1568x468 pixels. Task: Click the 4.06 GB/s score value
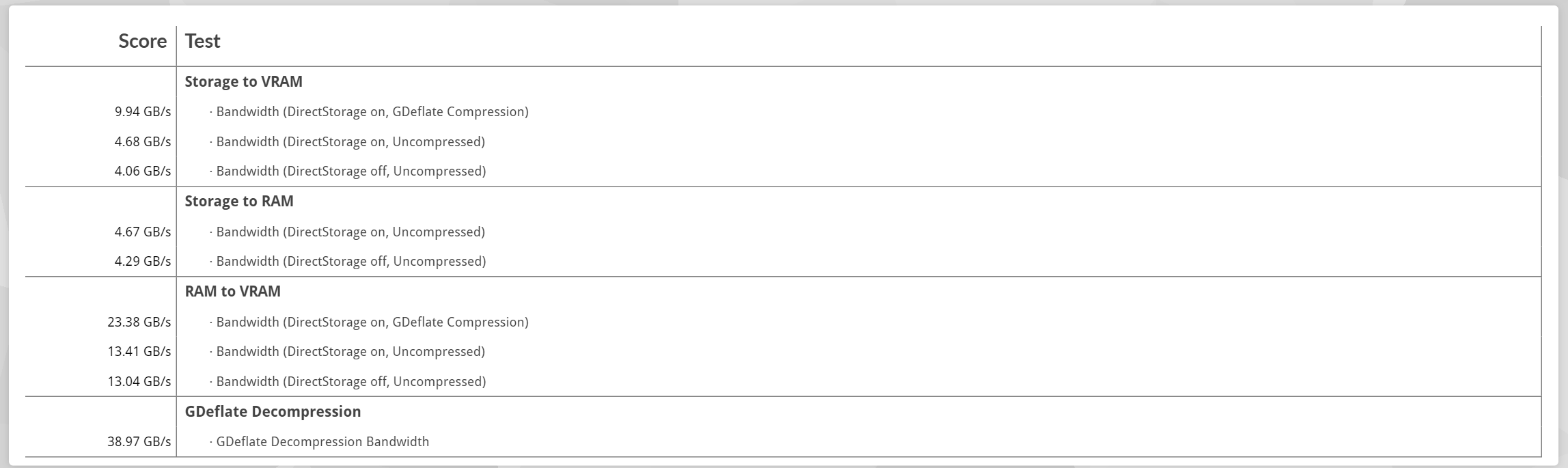click(143, 171)
